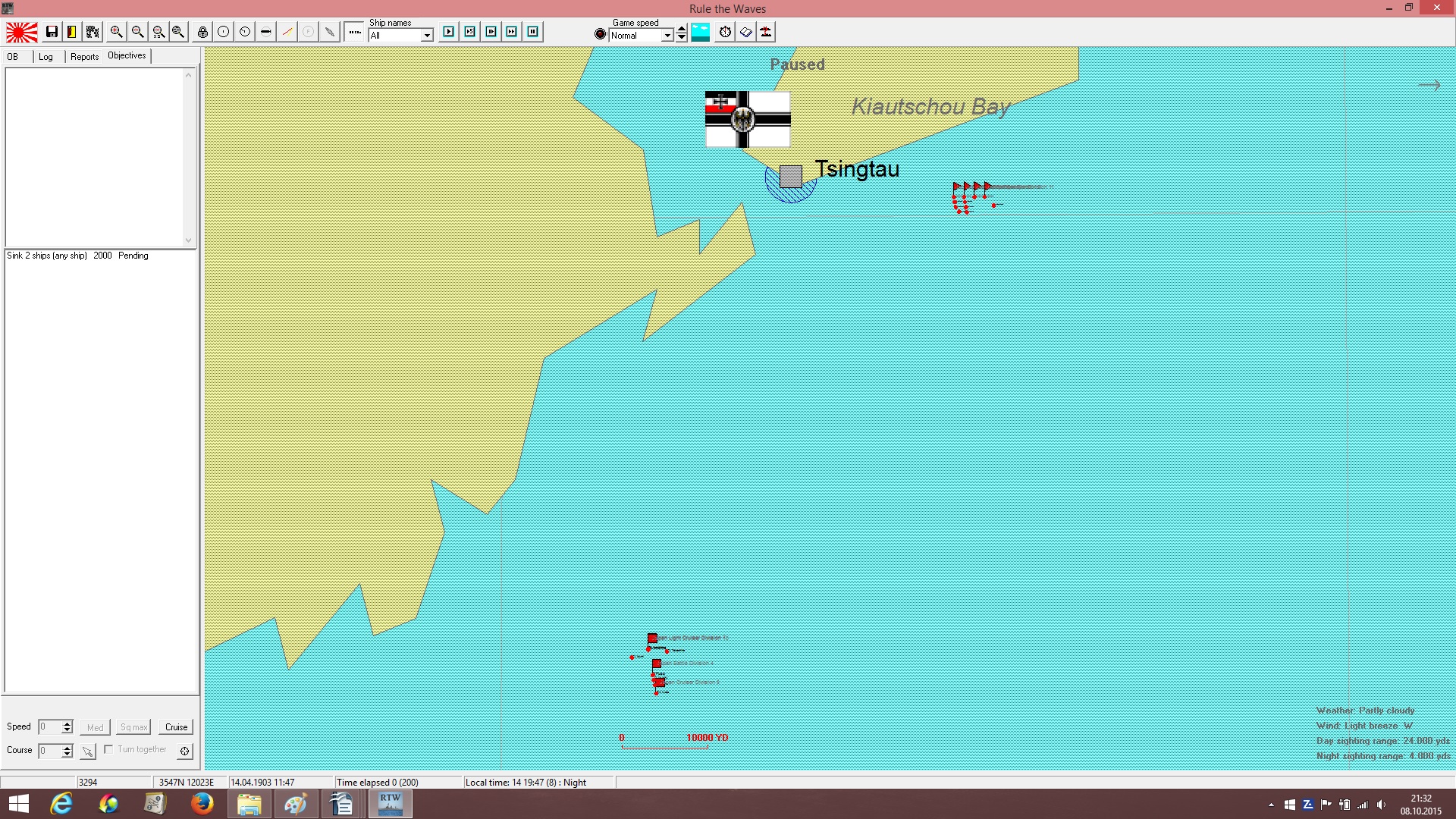This screenshot has height=819, width=1456.
Task: Click the Med speed button
Action: [x=95, y=727]
